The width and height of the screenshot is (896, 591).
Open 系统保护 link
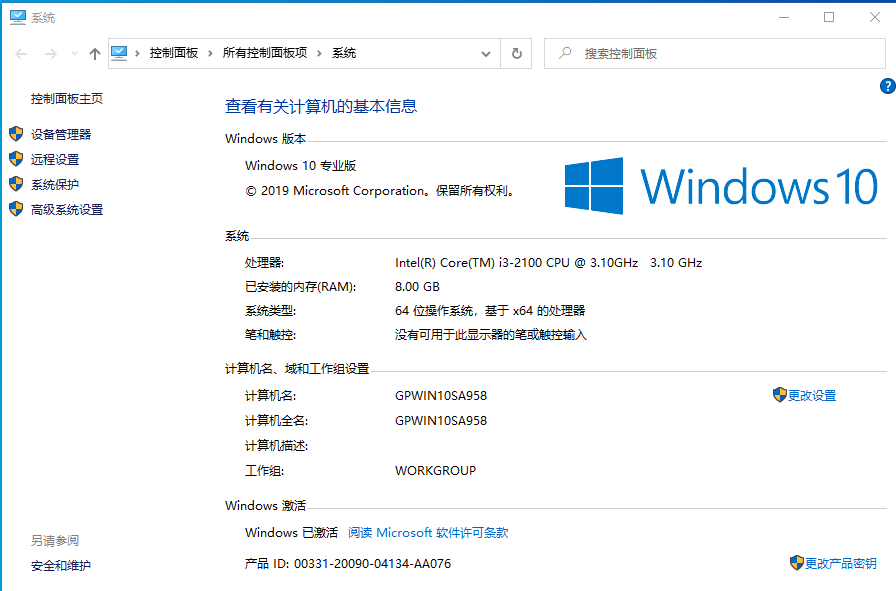(x=55, y=185)
